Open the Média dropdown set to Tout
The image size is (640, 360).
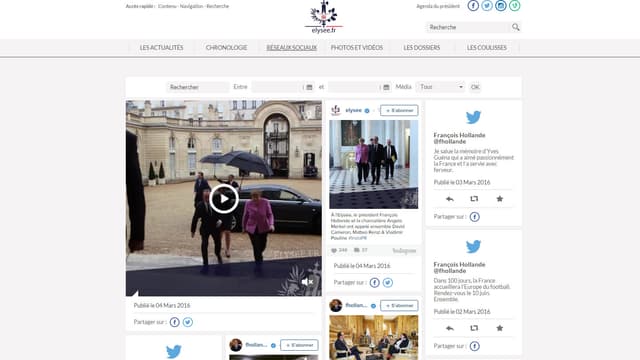[440, 87]
